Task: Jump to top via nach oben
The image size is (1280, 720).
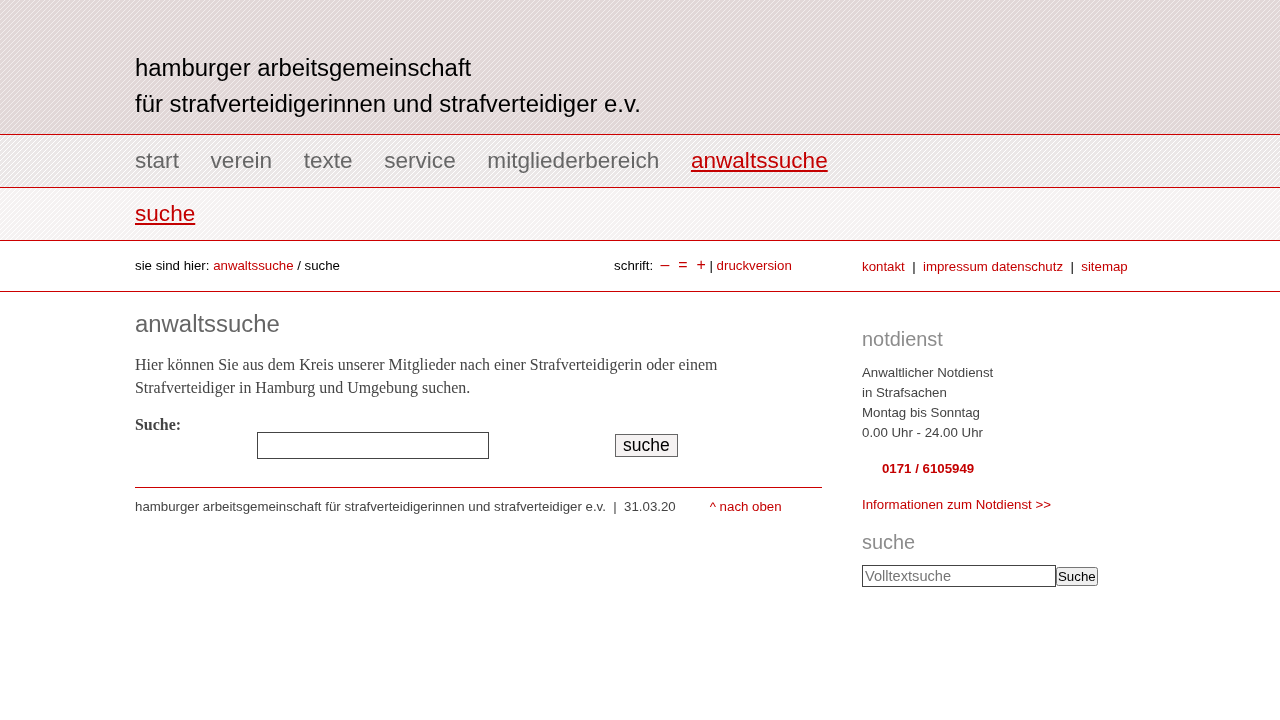Action: [x=746, y=507]
